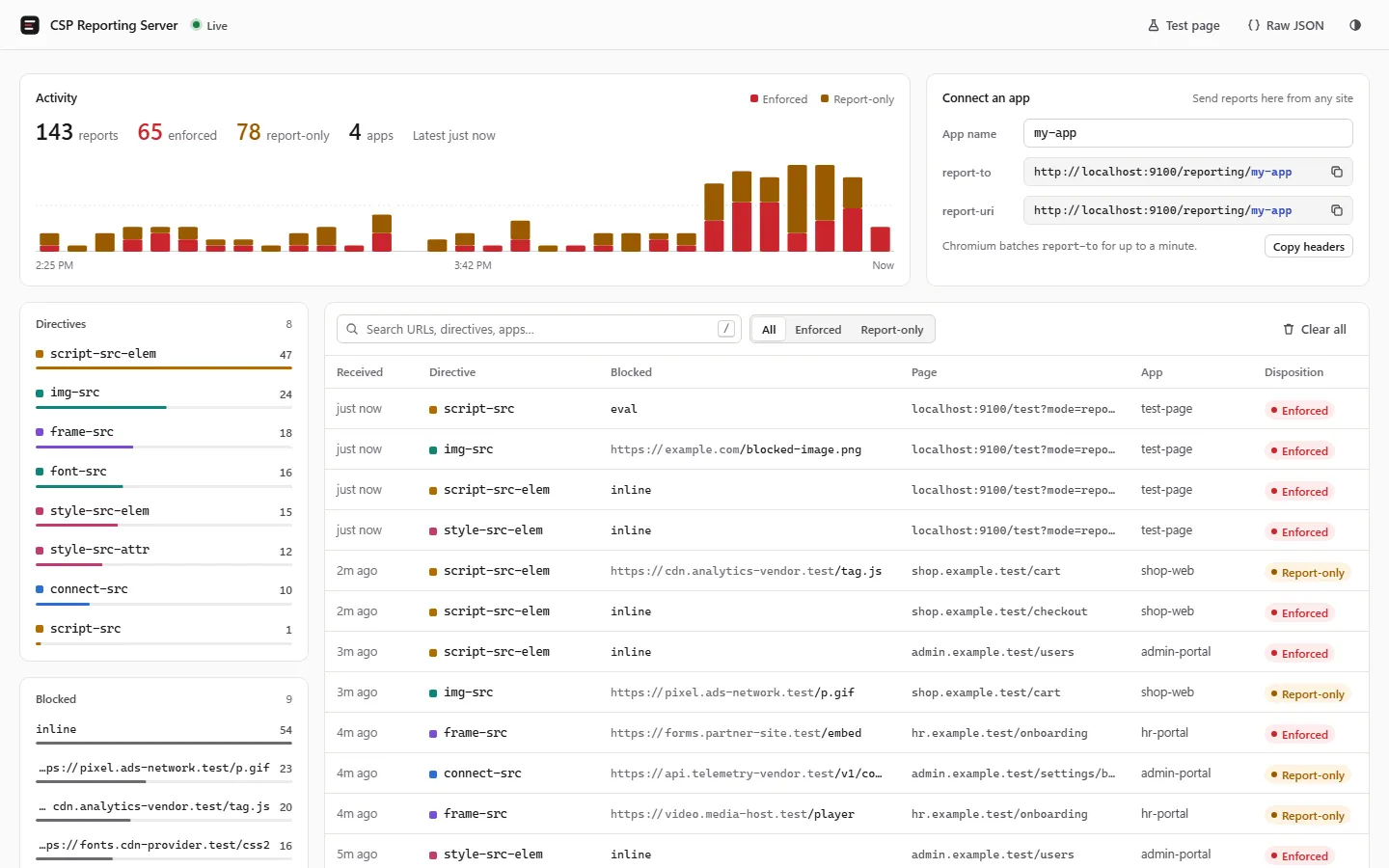Click the Copy headers button
The width and height of the screenshot is (1389, 868).
pyautogui.click(x=1309, y=247)
